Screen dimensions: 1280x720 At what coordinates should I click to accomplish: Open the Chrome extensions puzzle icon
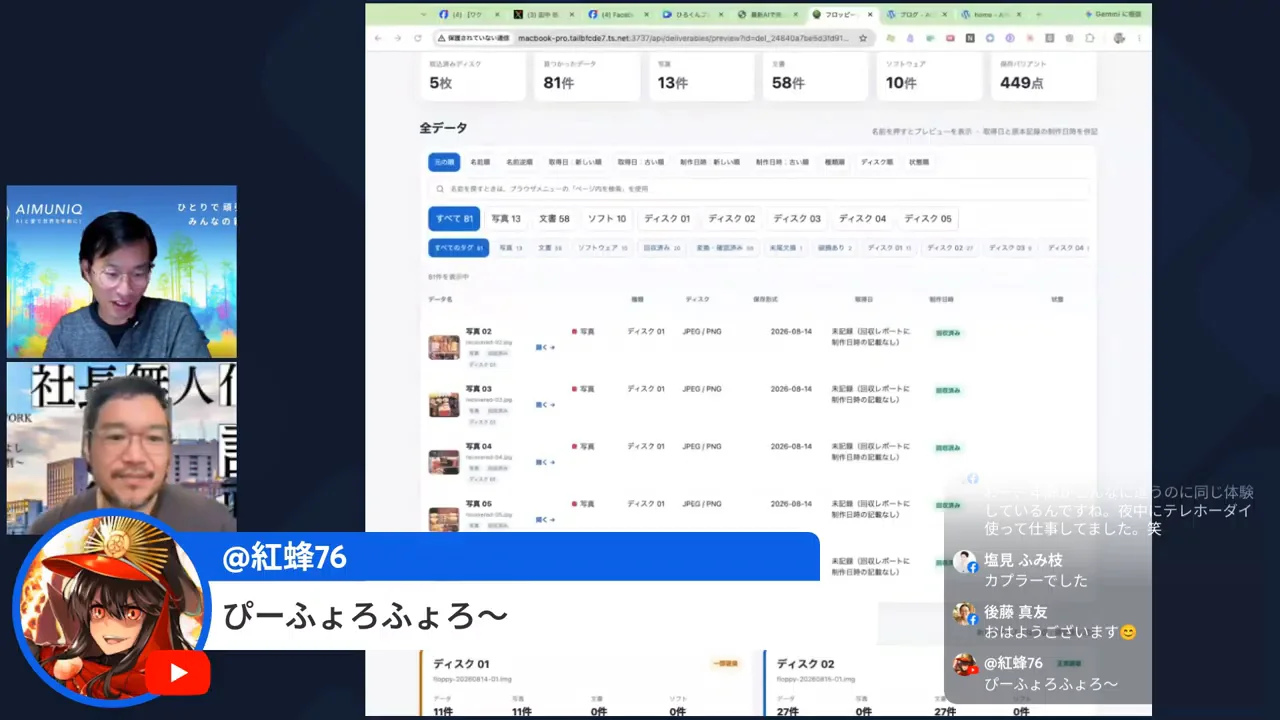pos(1090,38)
